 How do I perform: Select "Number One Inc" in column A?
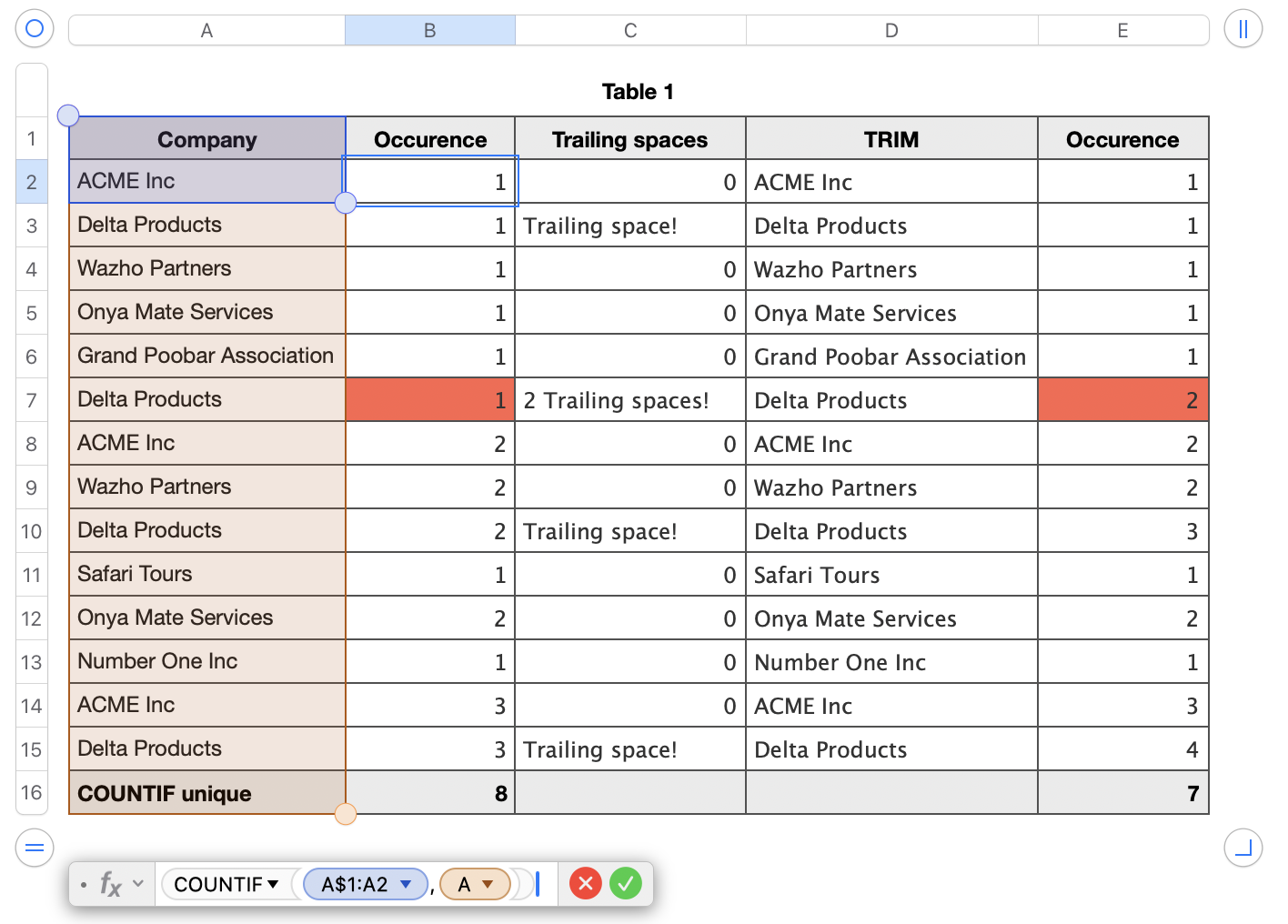[x=207, y=661]
